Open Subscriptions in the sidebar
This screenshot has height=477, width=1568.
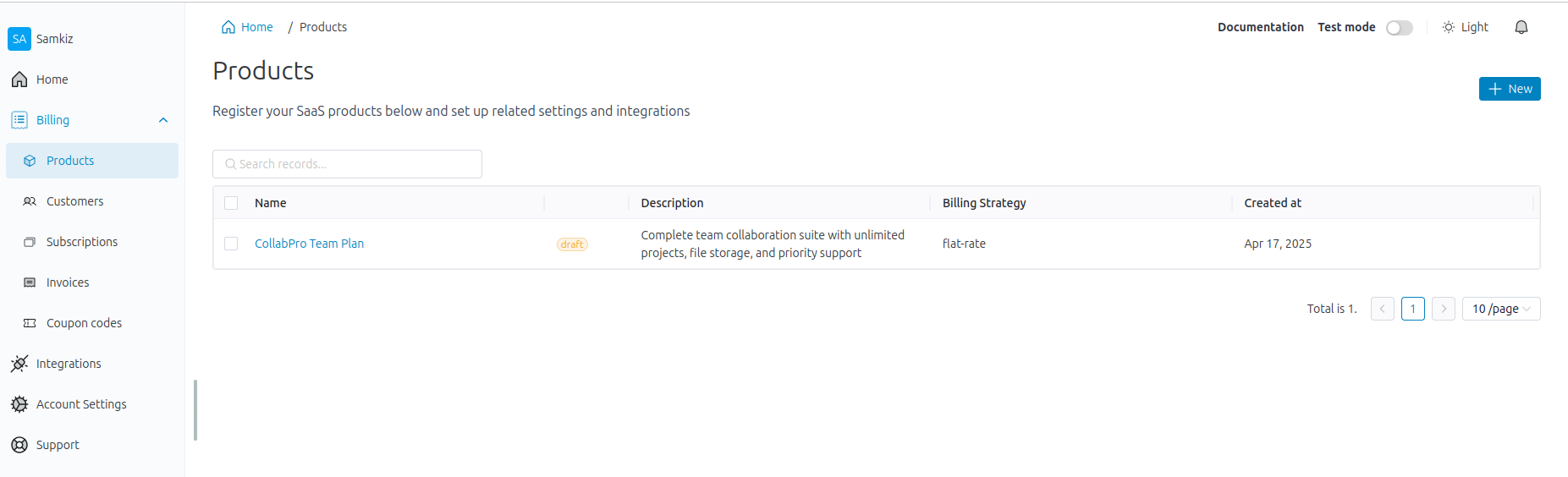pos(81,242)
